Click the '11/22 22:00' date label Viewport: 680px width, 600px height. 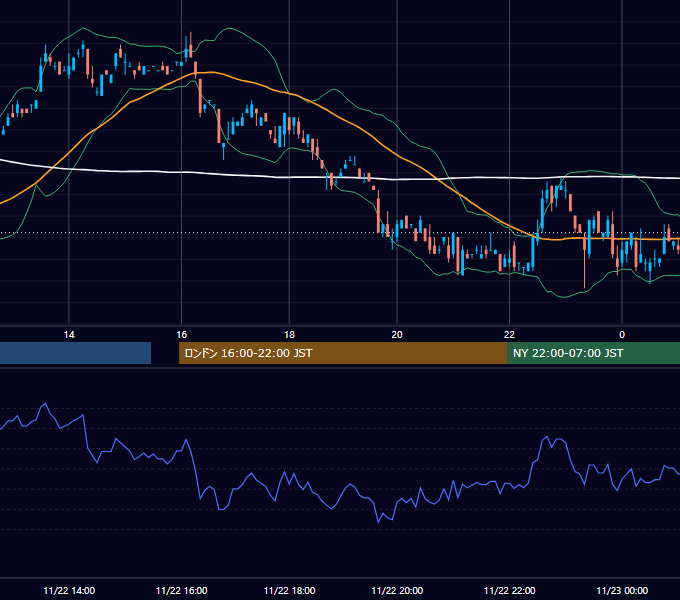(509, 590)
